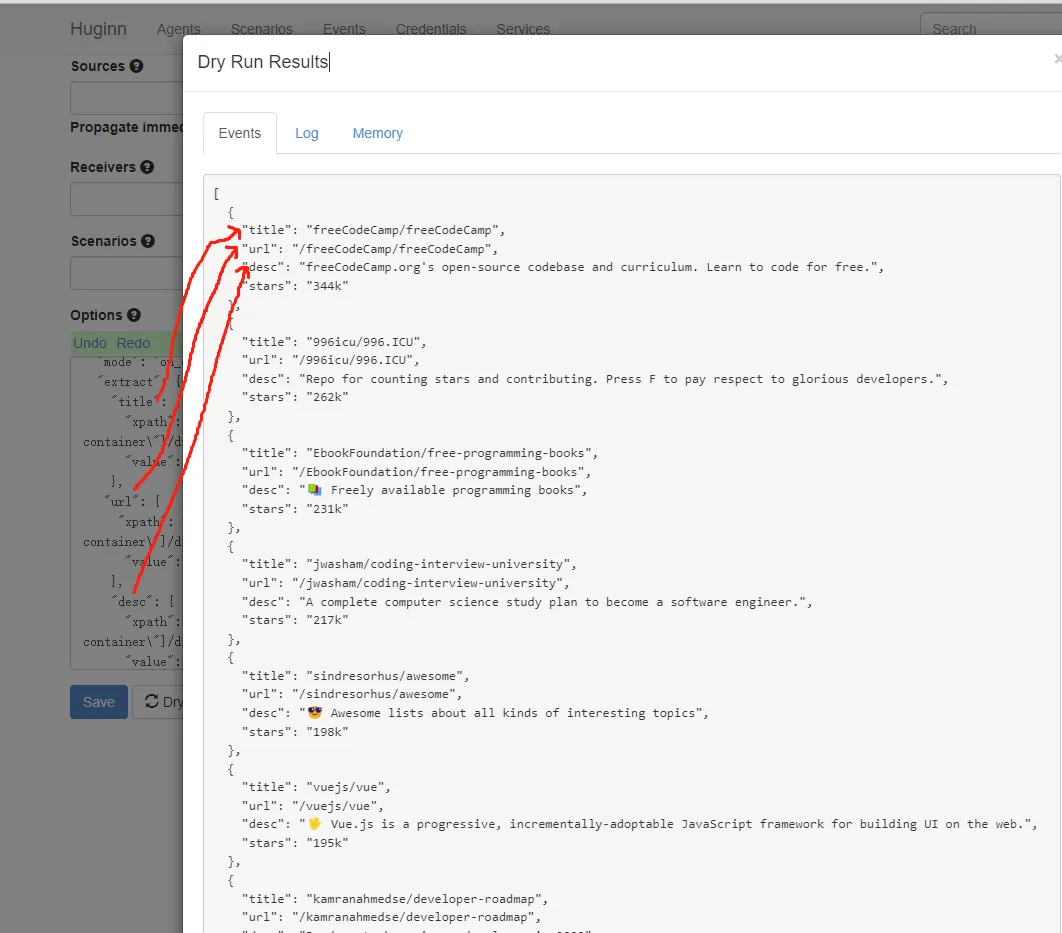Open the Credentials navigation item

pos(430,29)
